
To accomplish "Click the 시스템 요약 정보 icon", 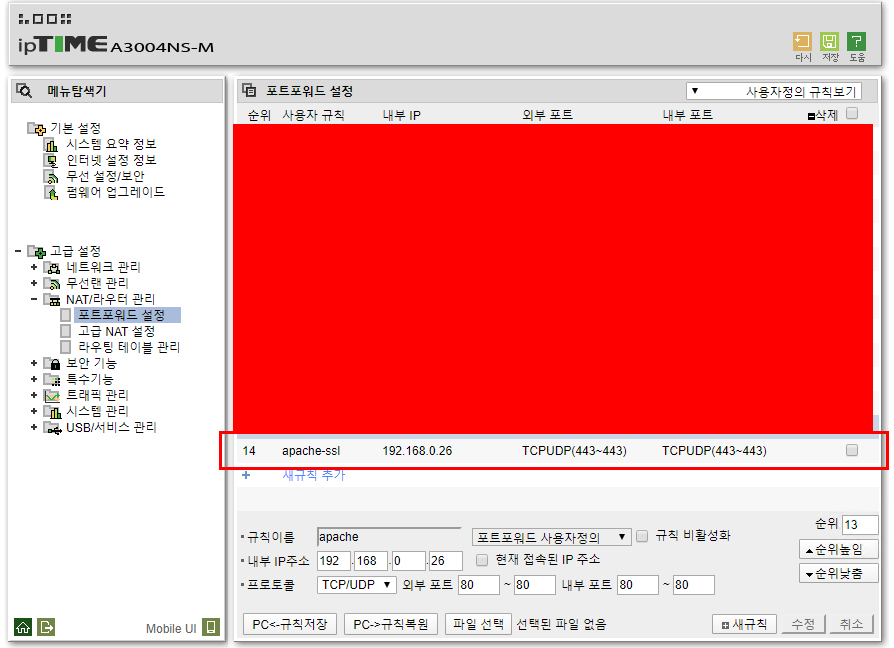I will click(51, 145).
